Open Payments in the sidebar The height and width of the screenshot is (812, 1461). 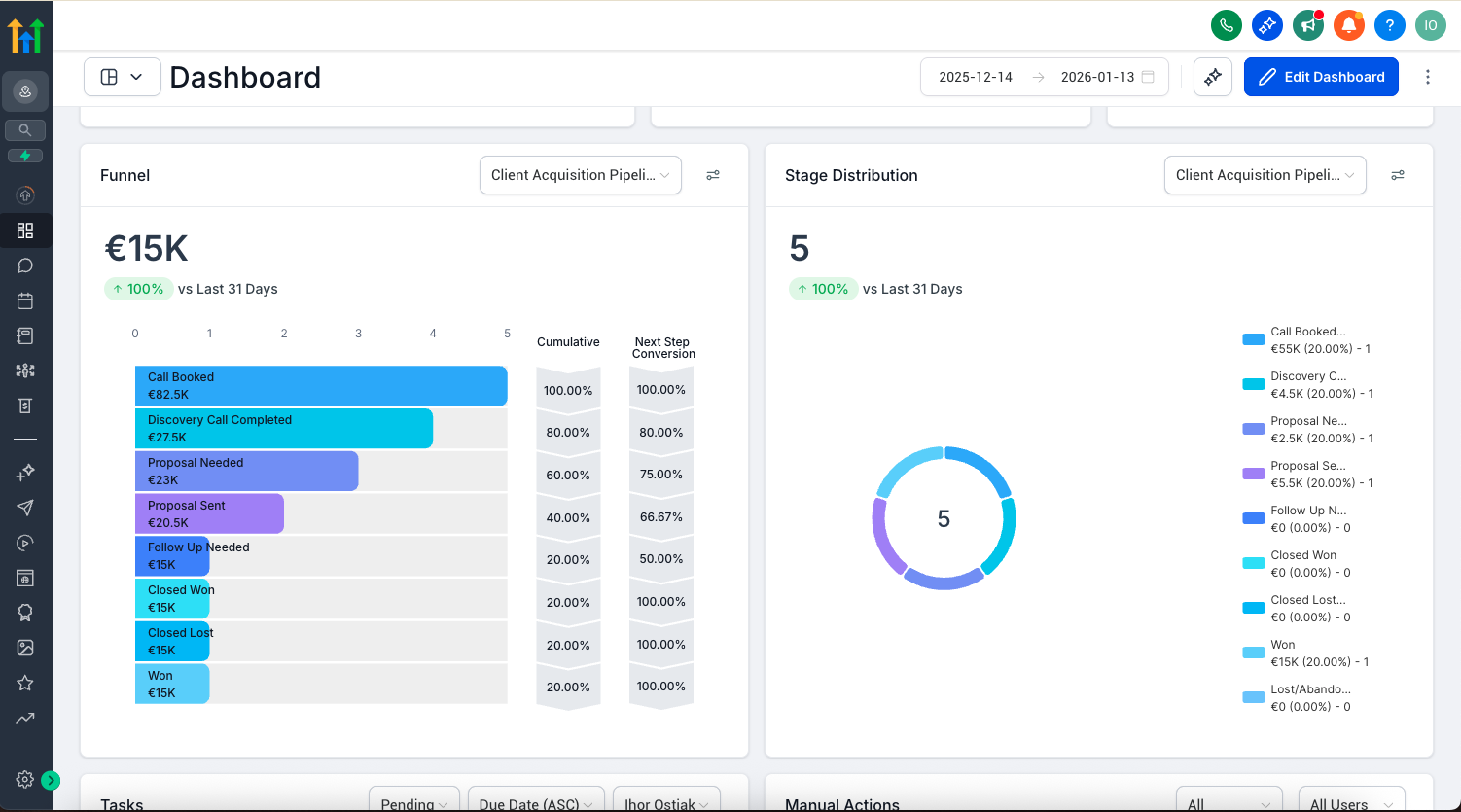[25, 406]
